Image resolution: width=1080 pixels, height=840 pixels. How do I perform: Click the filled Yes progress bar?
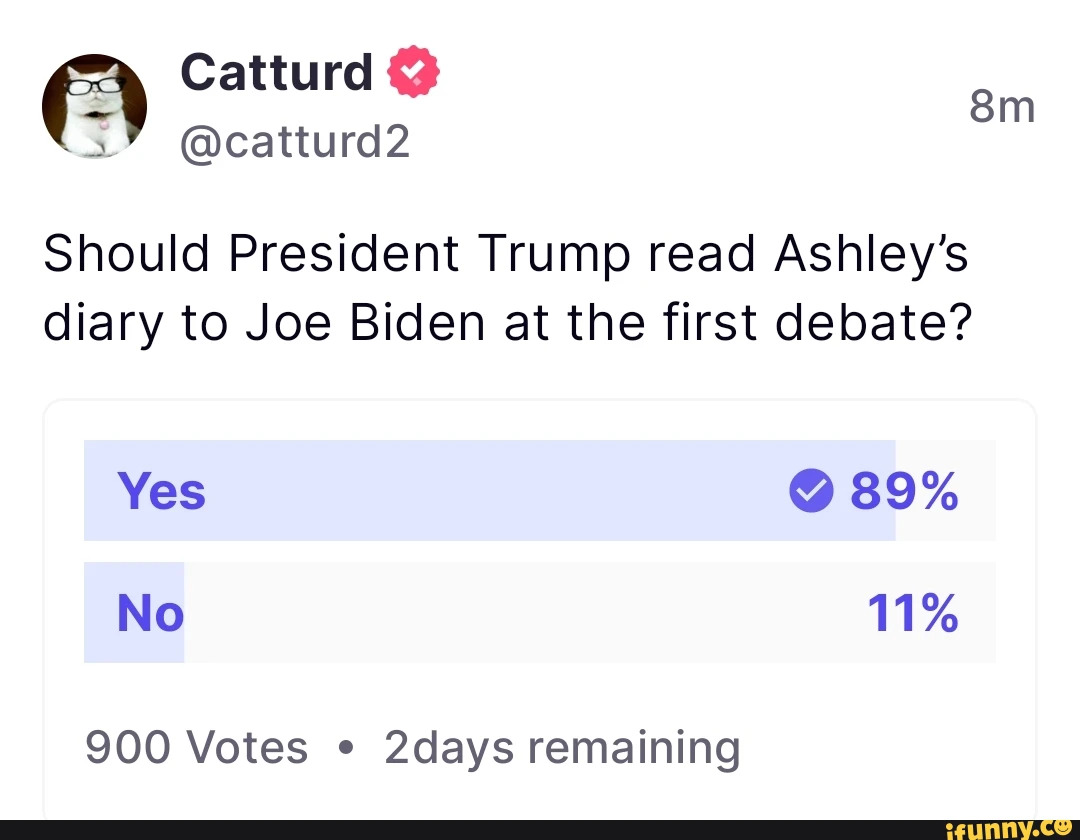pyautogui.click(x=490, y=490)
